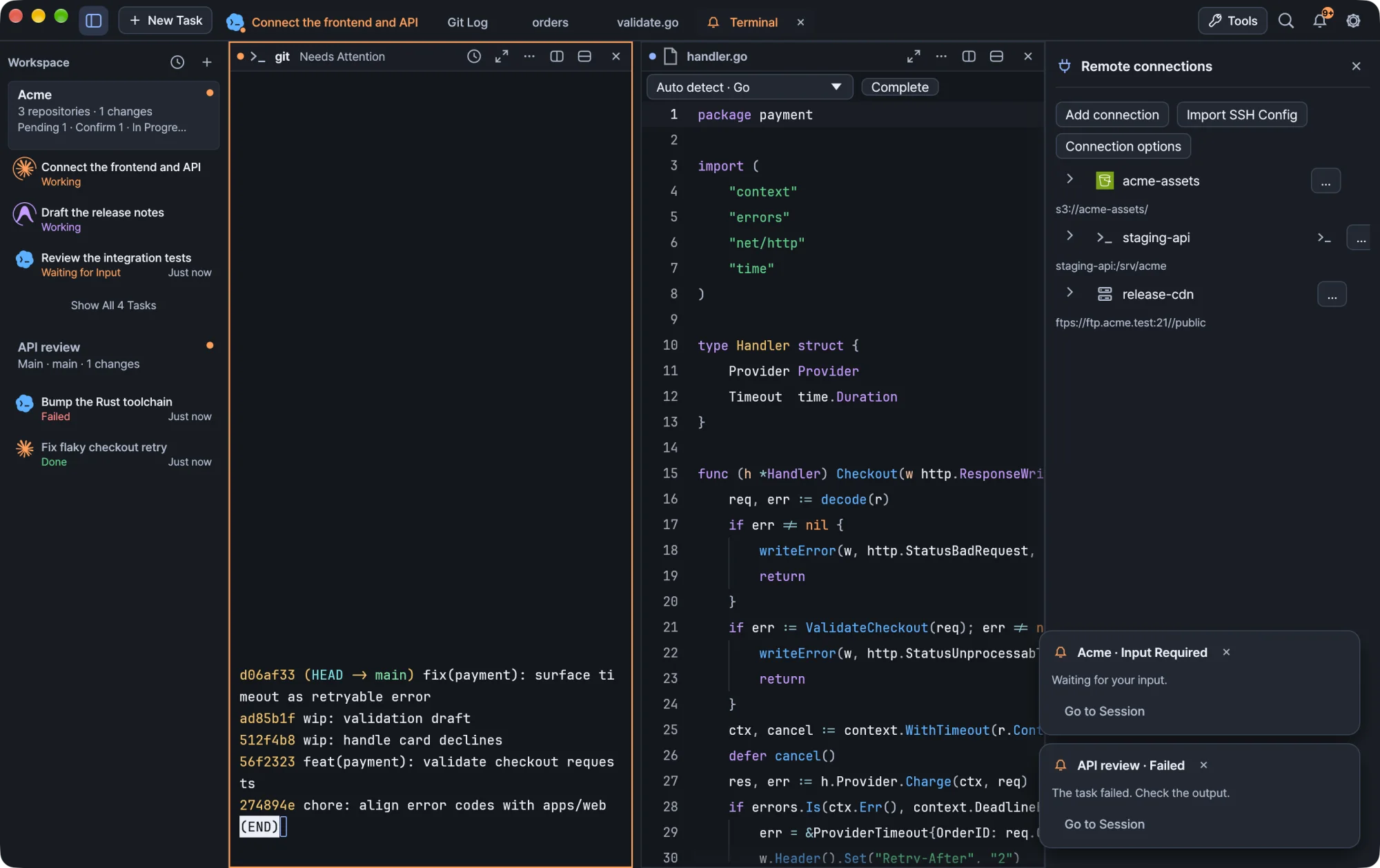
Task: Click the Complete button
Action: (900, 87)
